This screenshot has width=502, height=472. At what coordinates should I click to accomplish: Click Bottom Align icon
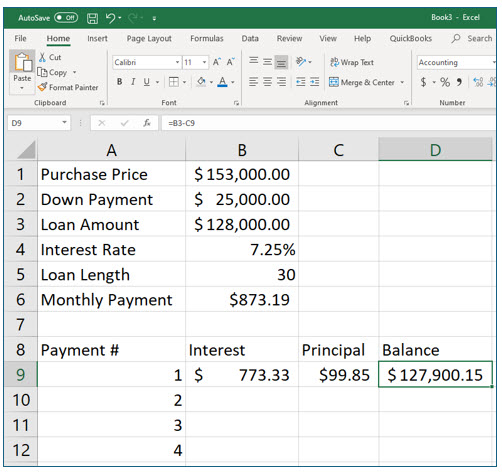pos(281,62)
